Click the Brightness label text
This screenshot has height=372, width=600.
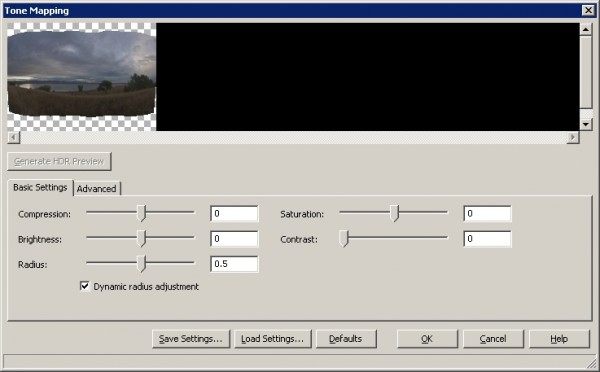click(x=40, y=240)
